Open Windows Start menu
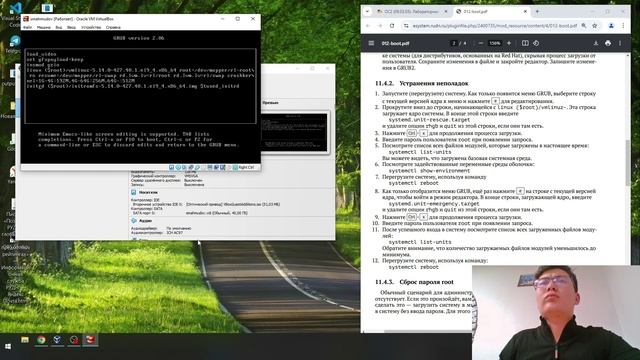The width and height of the screenshot is (640, 360). [x=8, y=347]
